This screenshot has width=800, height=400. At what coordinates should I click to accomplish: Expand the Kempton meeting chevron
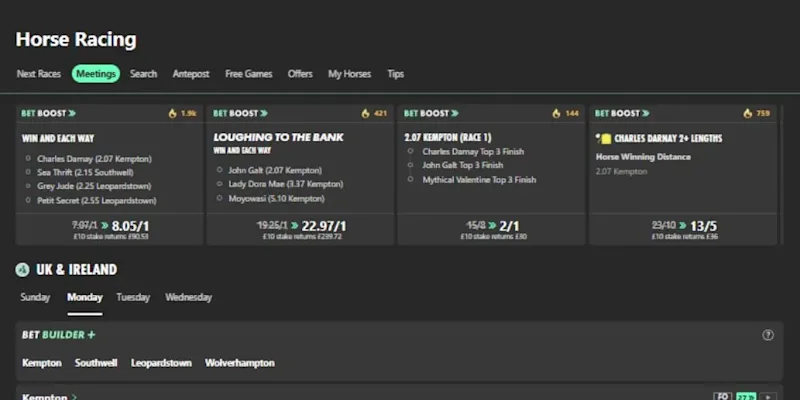(74, 397)
